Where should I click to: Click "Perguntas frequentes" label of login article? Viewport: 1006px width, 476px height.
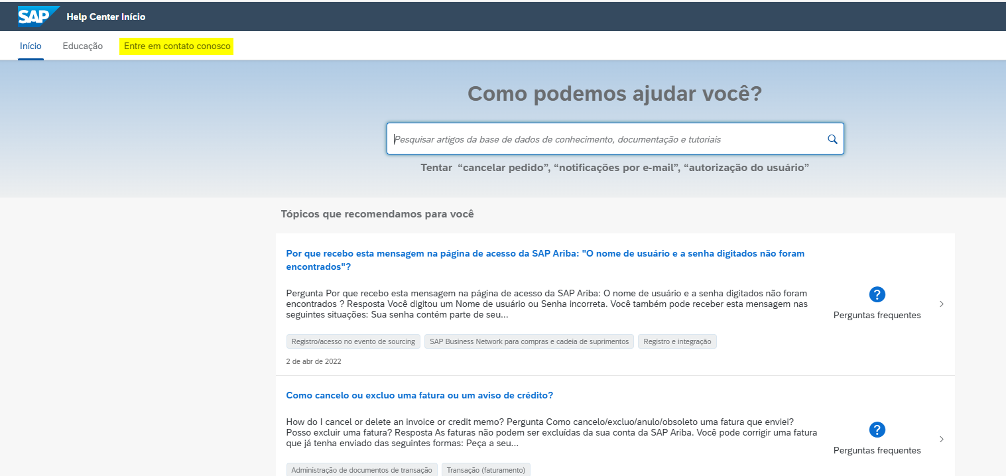pos(877,315)
